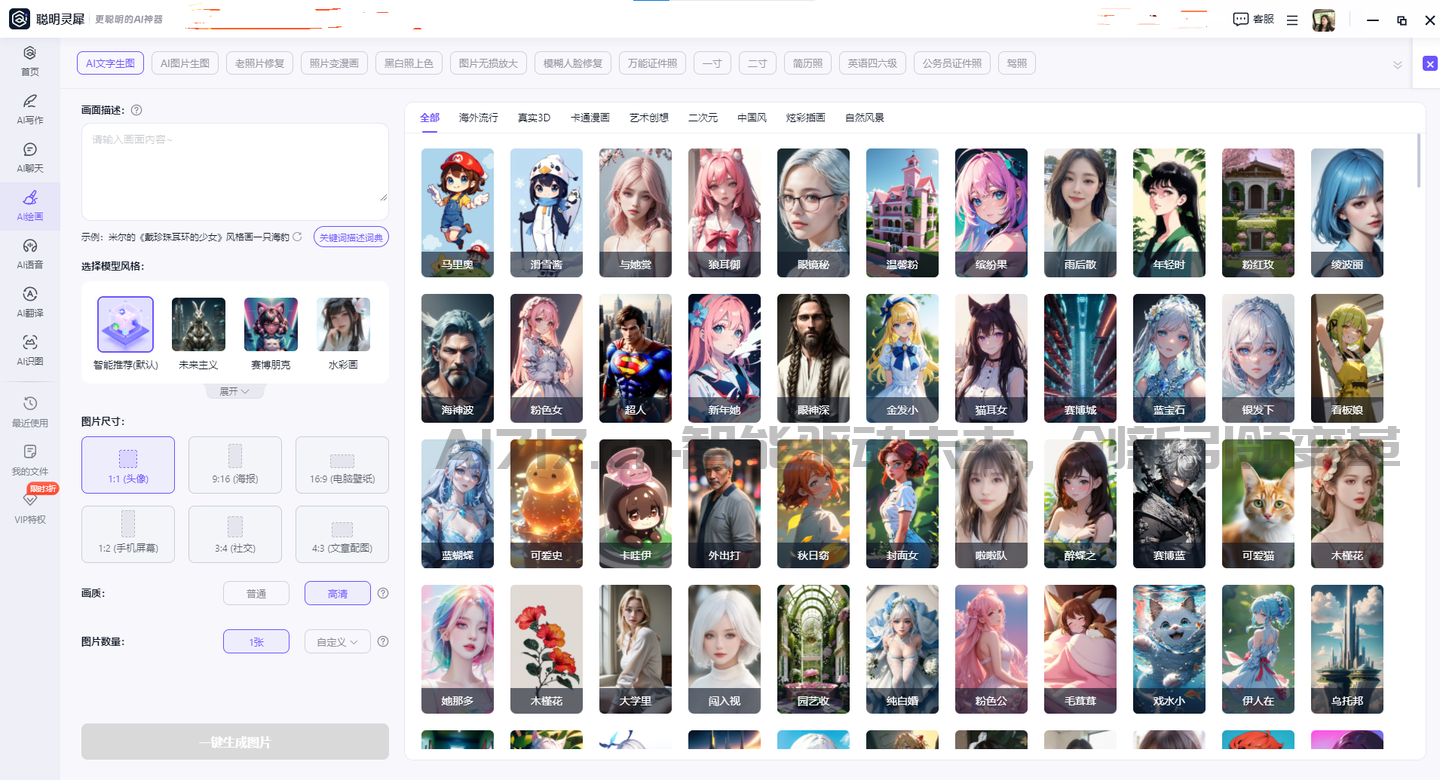Open AI识图 image recognition icon

point(30,342)
